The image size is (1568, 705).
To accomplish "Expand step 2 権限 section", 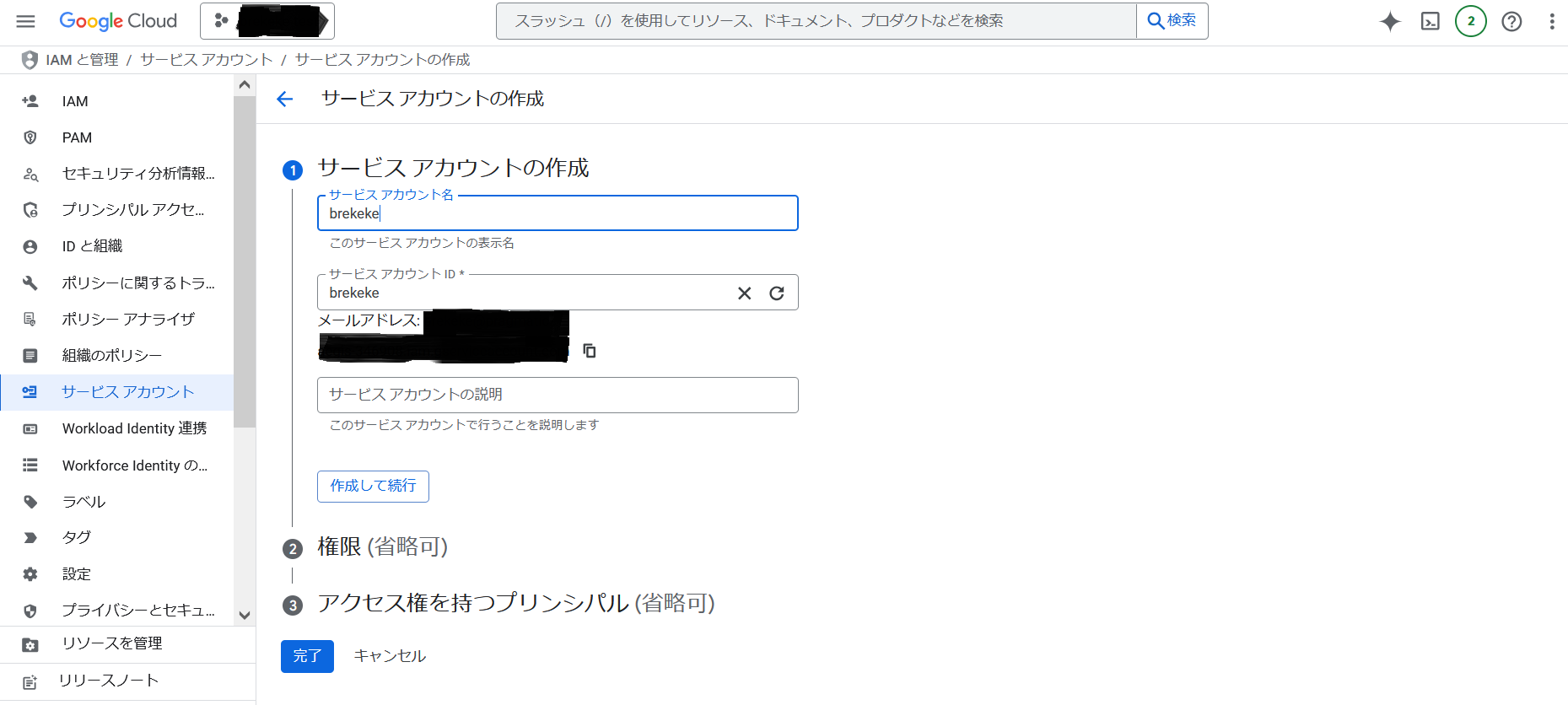I will pyautogui.click(x=382, y=547).
